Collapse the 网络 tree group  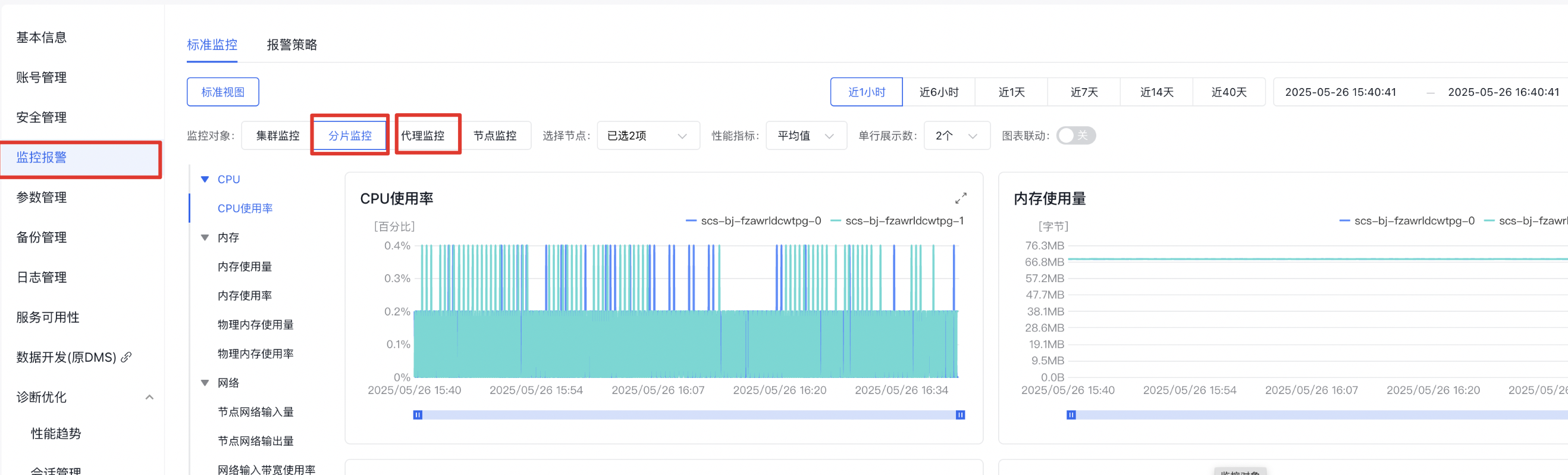pyautogui.click(x=205, y=382)
